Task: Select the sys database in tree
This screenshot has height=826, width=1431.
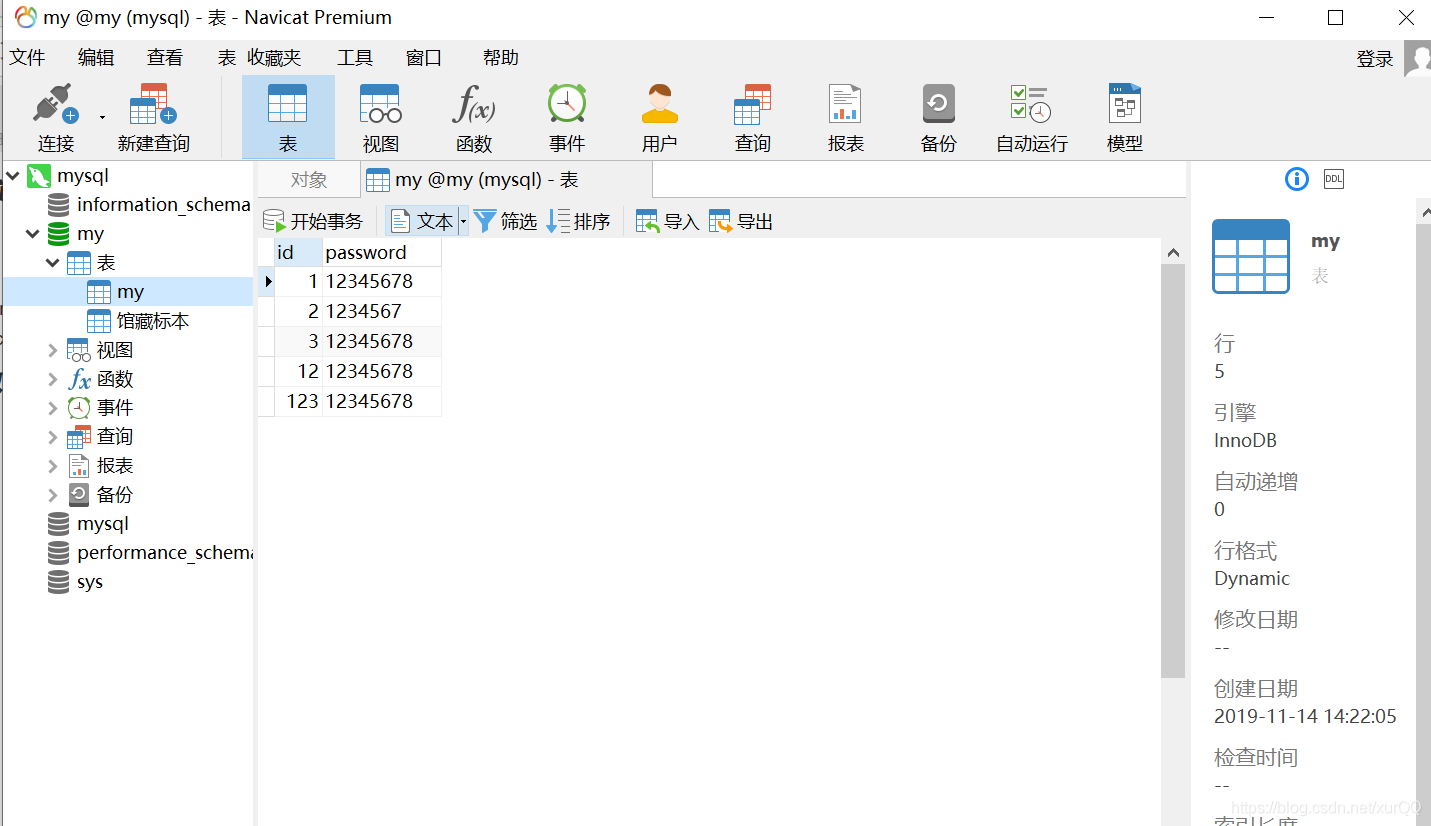Action: click(75, 582)
